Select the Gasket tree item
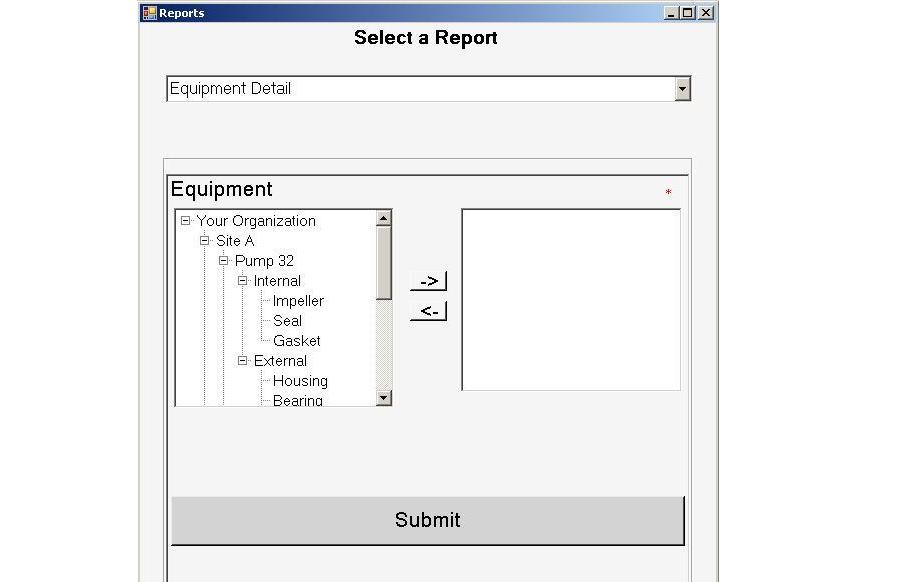Viewport: 905px width, 582px height. pyautogui.click(x=296, y=341)
